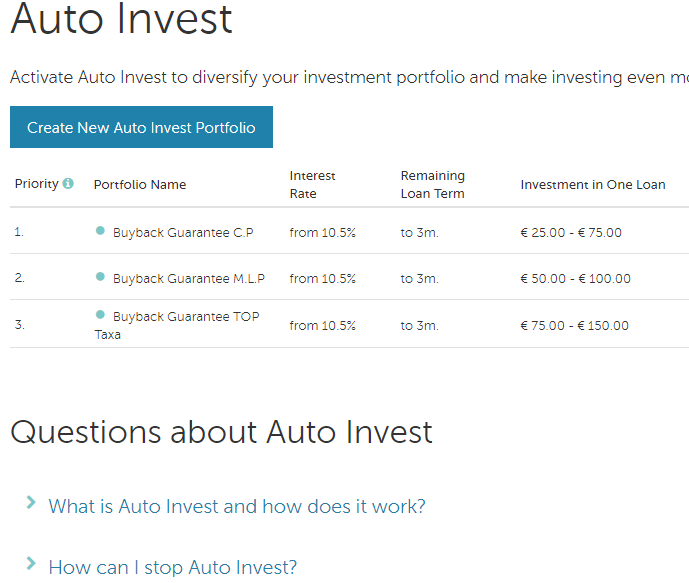Expand chevron beside 'What is Auto Invest' question
Image resolution: width=689 pixels, height=583 pixels.
[x=31, y=503]
